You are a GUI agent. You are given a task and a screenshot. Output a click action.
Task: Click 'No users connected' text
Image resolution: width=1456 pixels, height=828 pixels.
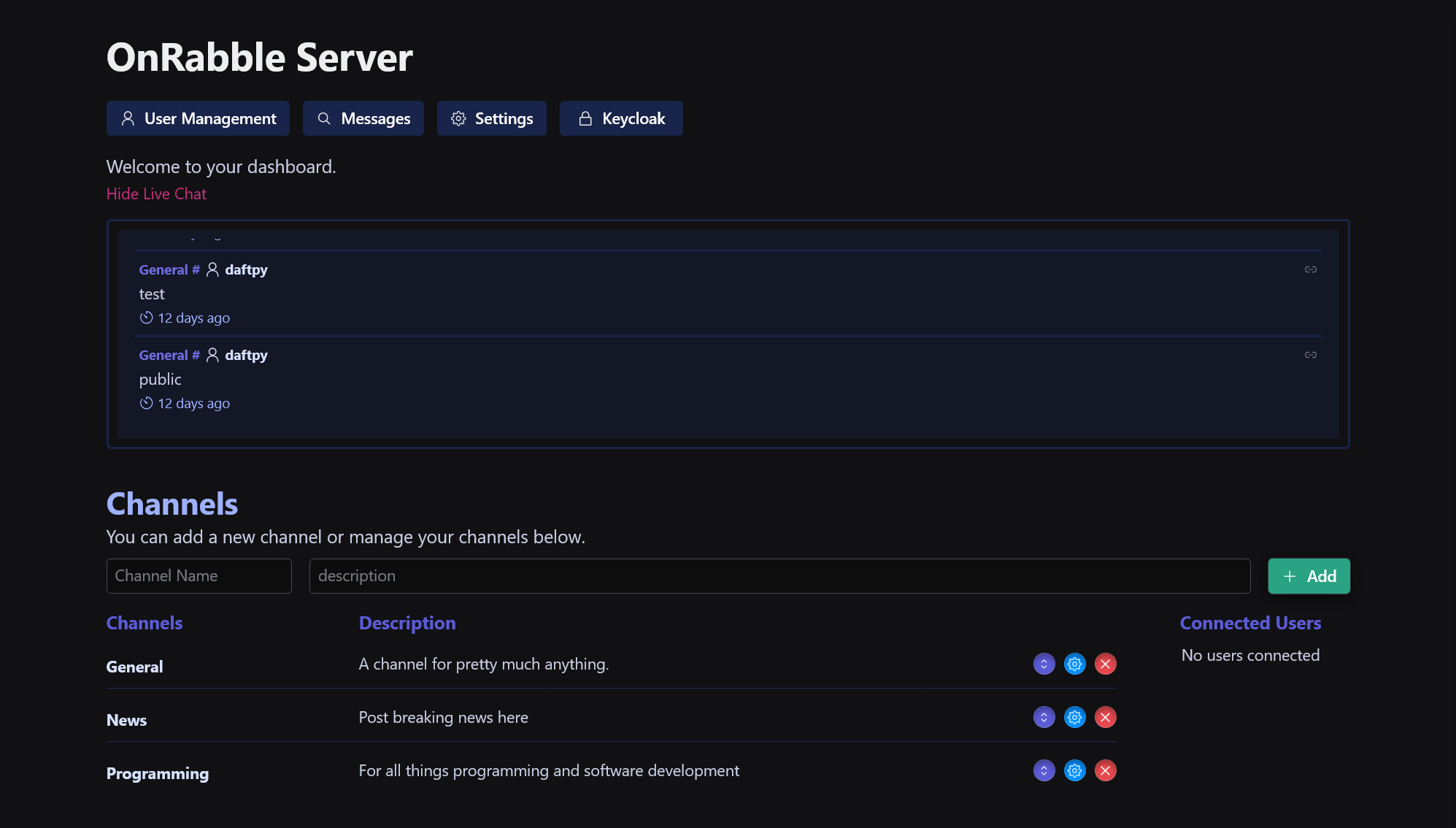[x=1250, y=655]
